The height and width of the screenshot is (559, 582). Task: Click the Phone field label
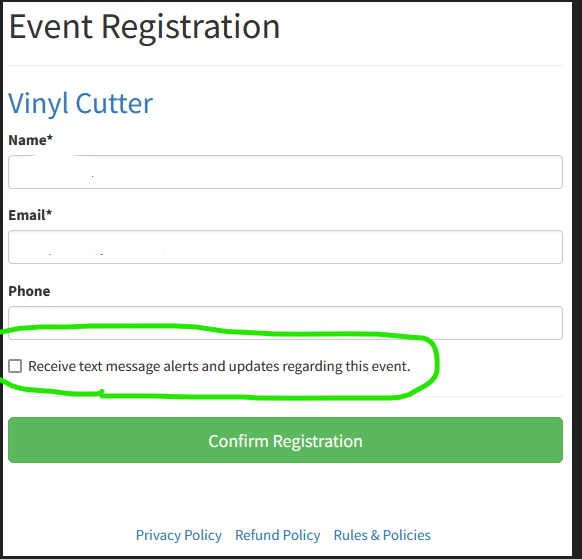(29, 291)
